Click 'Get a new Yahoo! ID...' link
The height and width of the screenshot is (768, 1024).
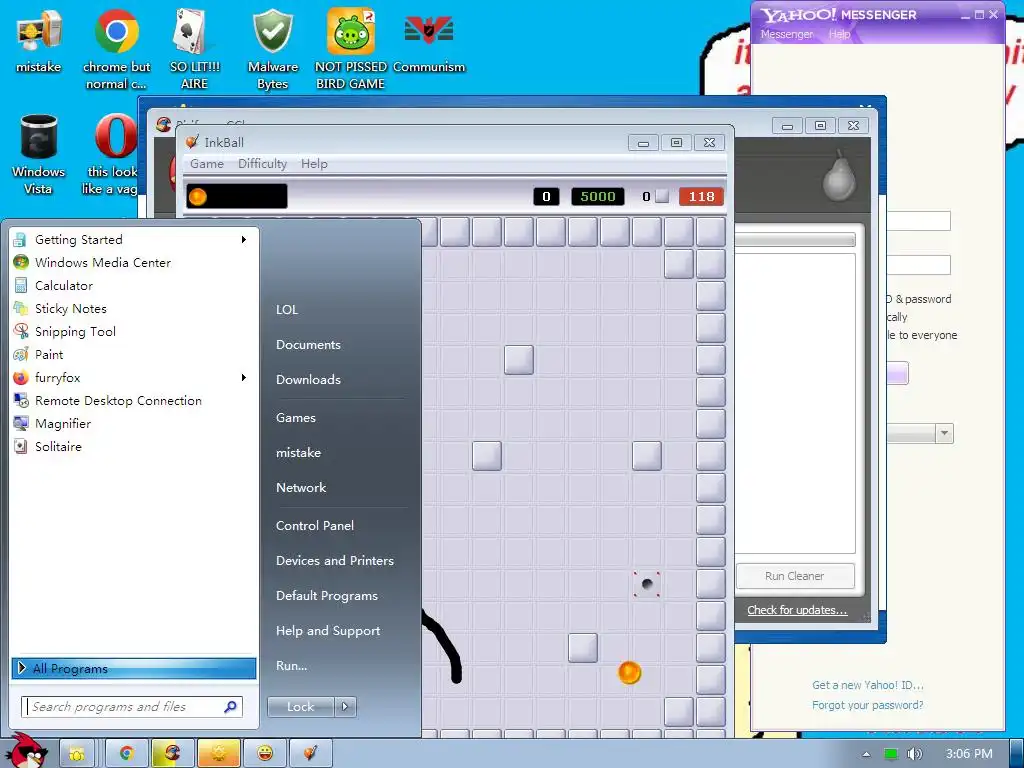click(867, 685)
